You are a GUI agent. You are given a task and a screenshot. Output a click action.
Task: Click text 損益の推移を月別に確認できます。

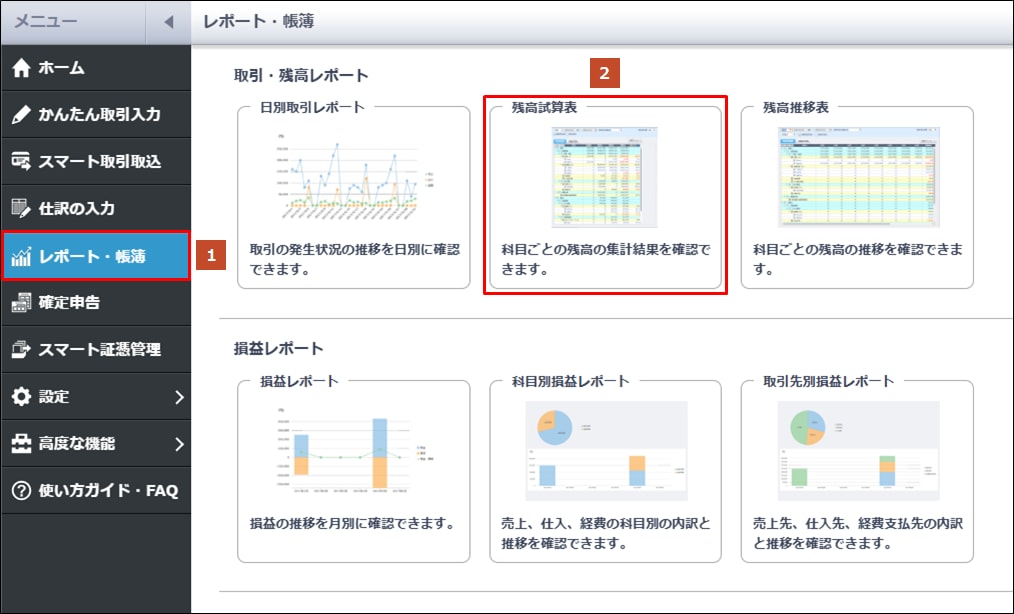pyautogui.click(x=352, y=523)
